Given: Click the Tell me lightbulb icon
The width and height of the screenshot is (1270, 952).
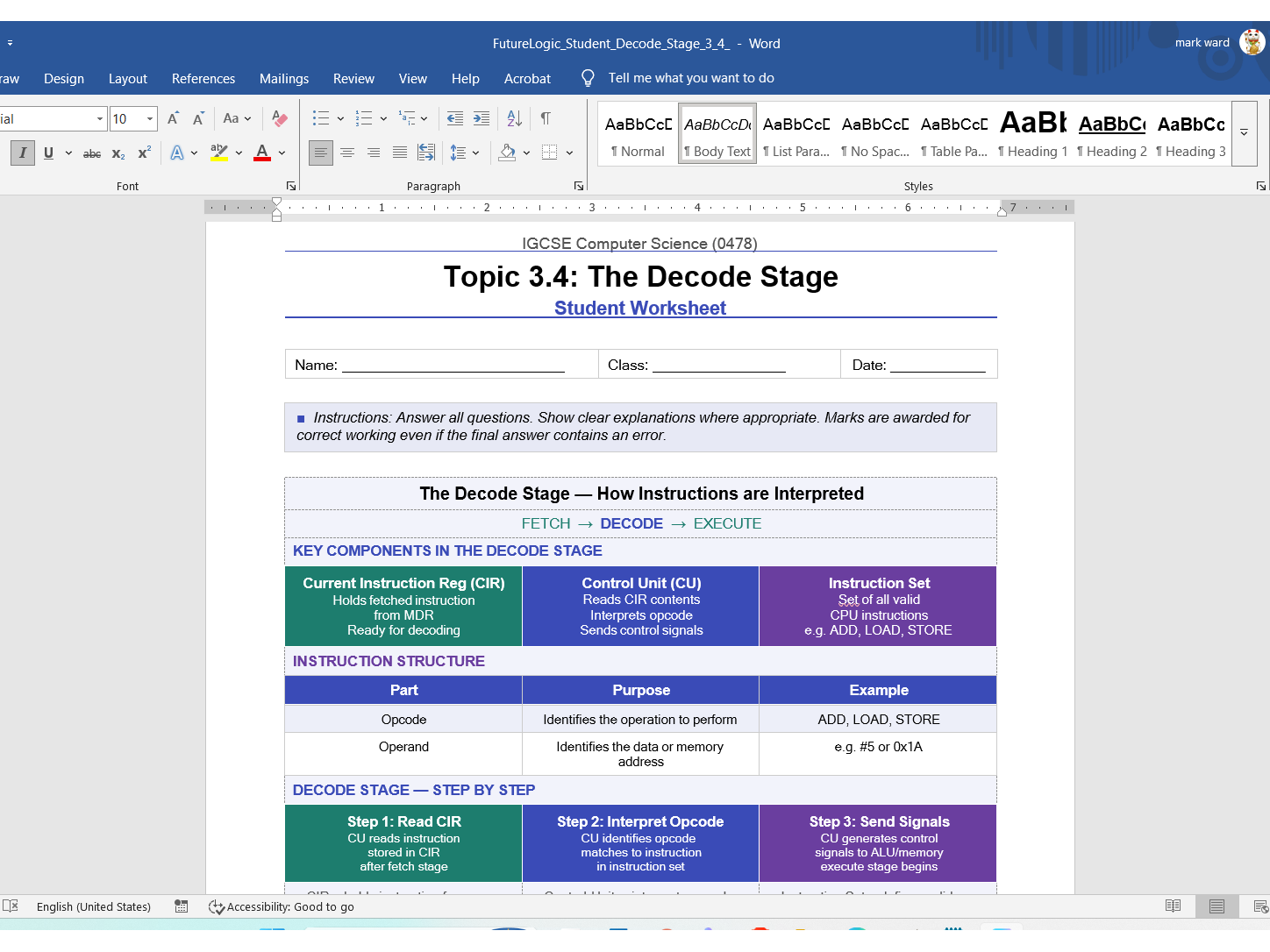Looking at the screenshot, I should coord(588,78).
